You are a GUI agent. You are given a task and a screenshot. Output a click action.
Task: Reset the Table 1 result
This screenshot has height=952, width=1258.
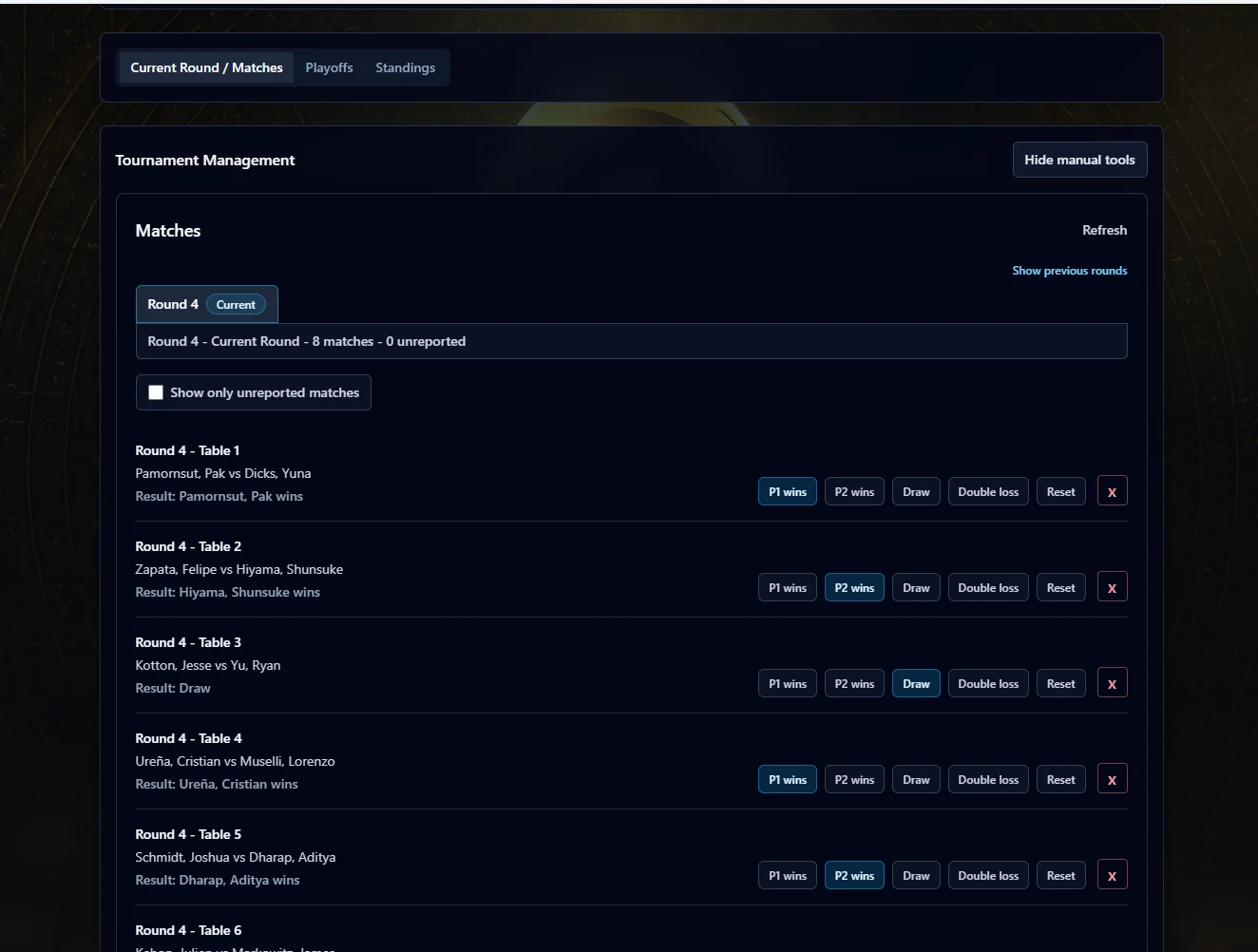(x=1060, y=491)
